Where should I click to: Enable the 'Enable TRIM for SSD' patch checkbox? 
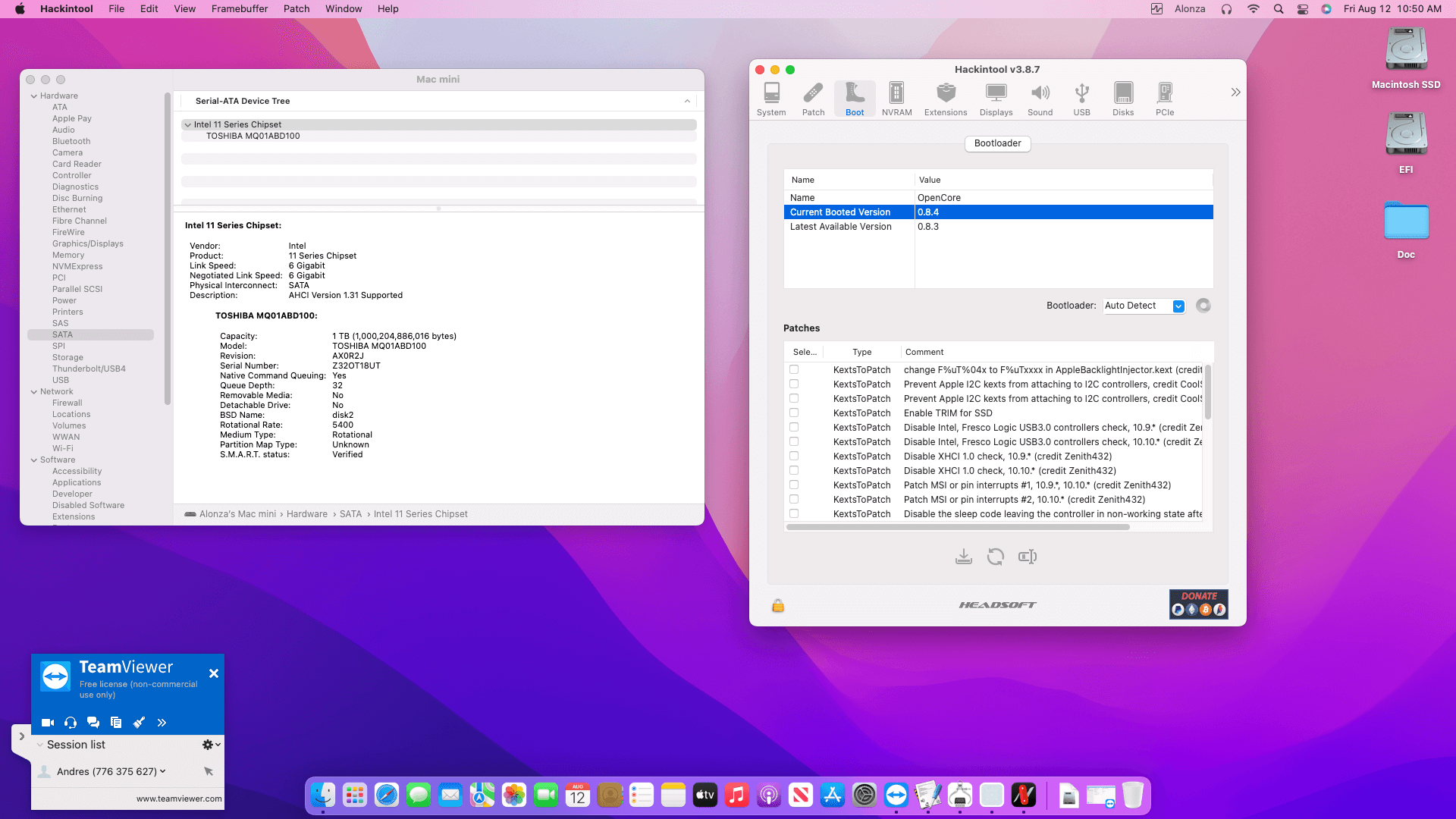[794, 413]
